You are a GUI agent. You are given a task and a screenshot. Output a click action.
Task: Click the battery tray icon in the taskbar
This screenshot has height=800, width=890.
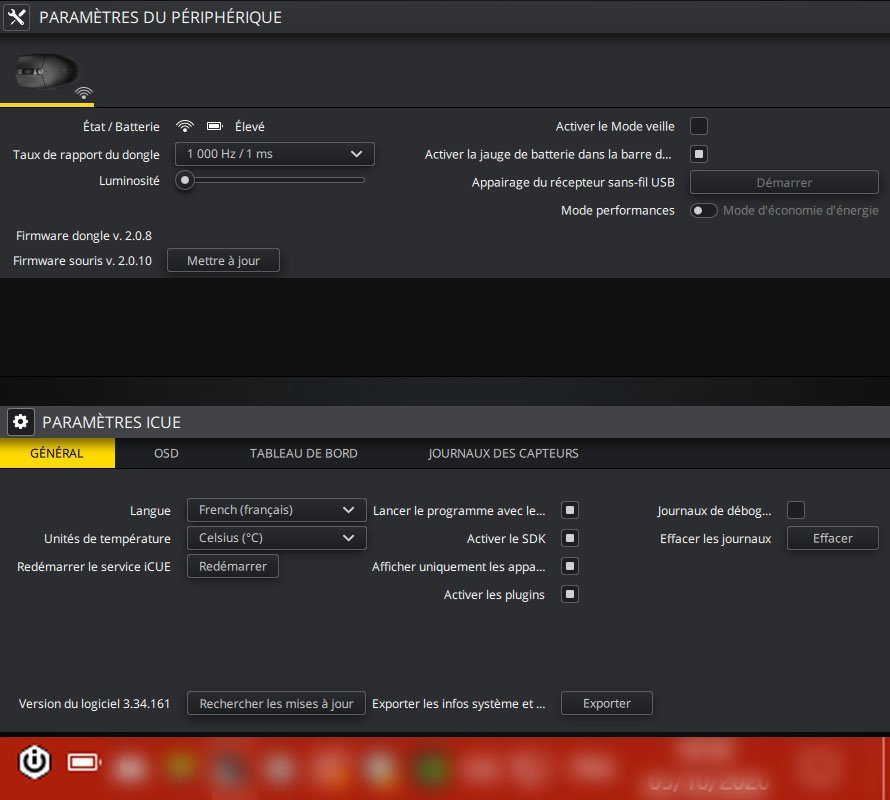tap(84, 763)
